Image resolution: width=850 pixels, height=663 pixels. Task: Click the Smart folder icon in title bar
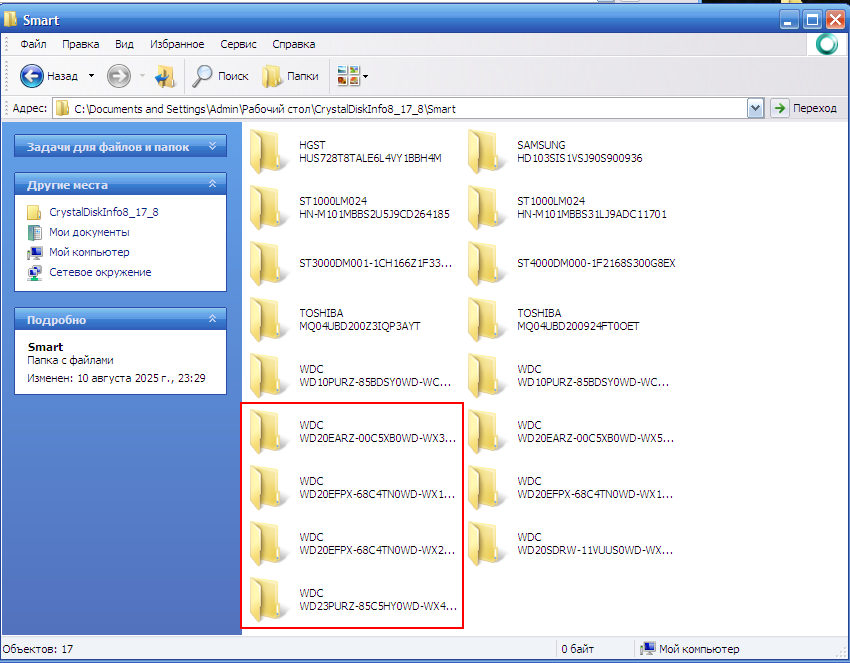coord(10,20)
